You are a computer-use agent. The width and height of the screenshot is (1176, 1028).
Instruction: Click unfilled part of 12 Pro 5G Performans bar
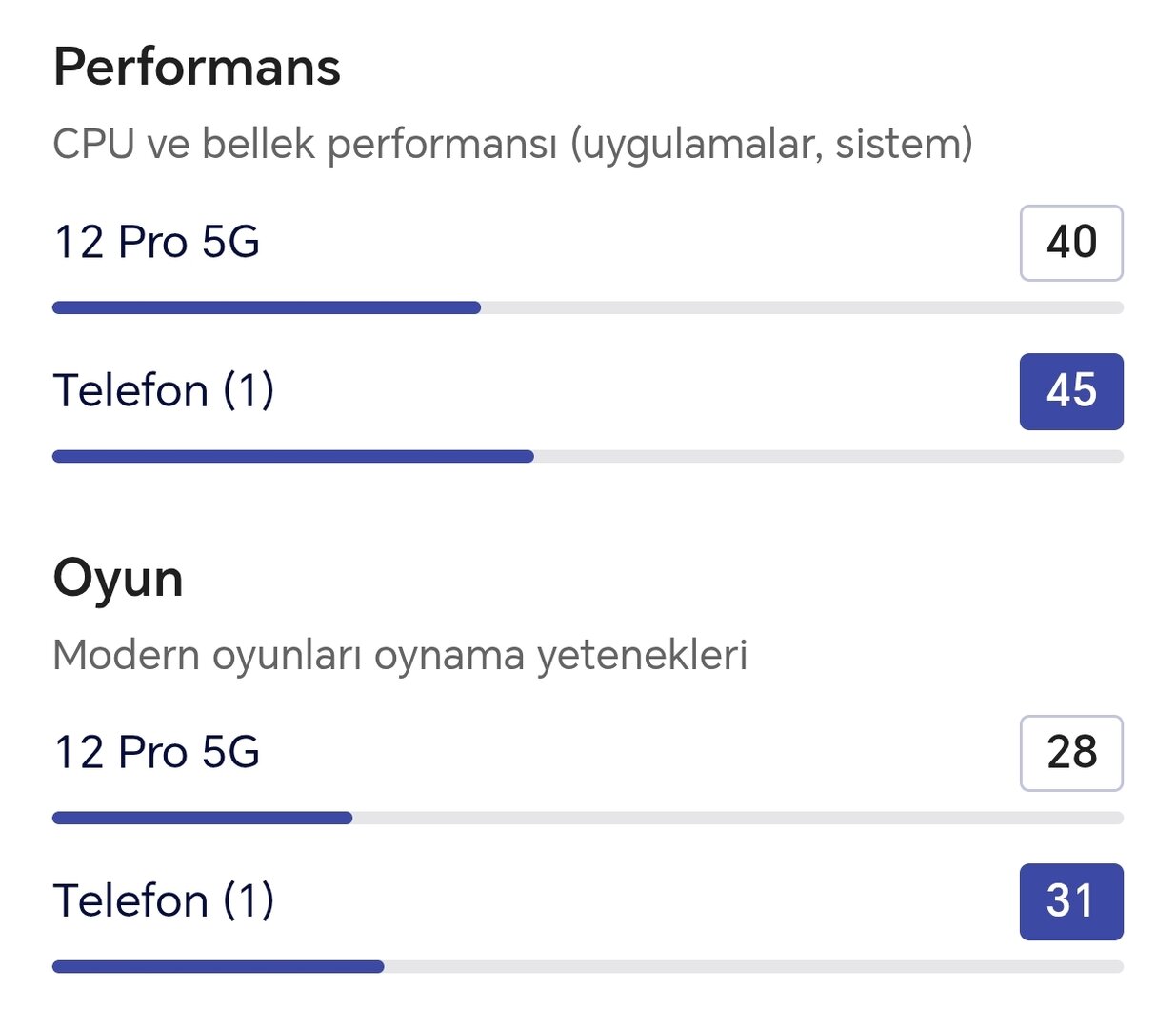(800, 307)
